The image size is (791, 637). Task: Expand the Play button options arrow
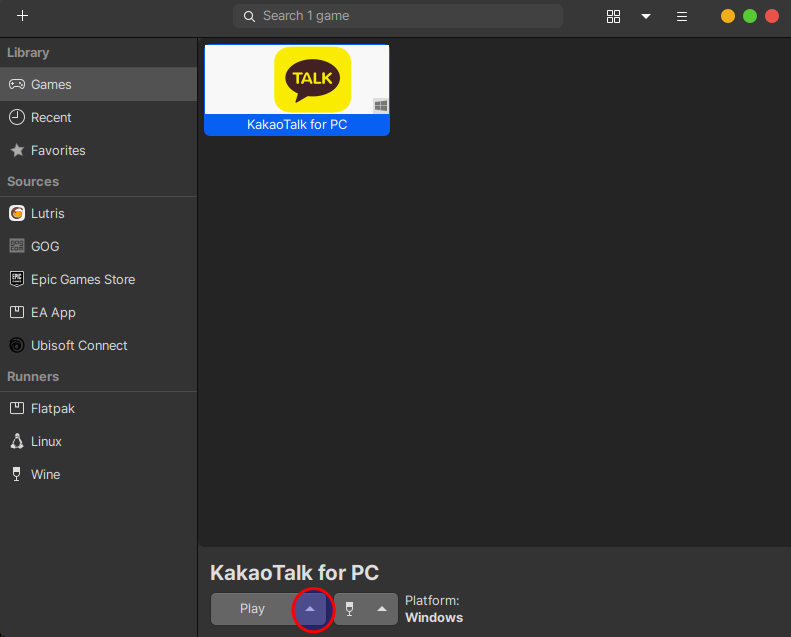pyautogui.click(x=310, y=609)
